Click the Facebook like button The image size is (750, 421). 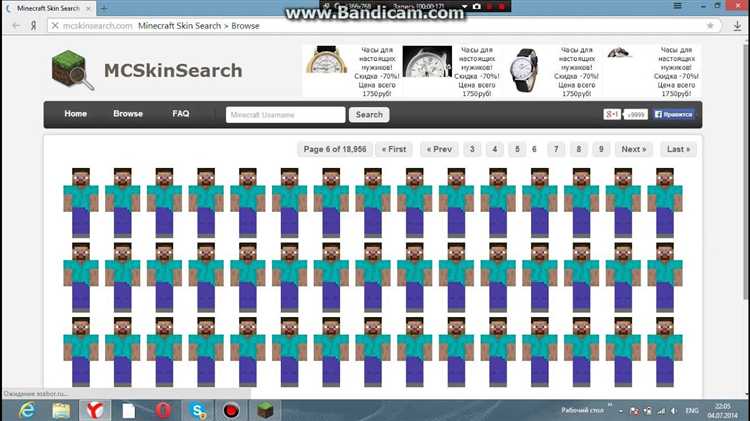tap(673, 114)
